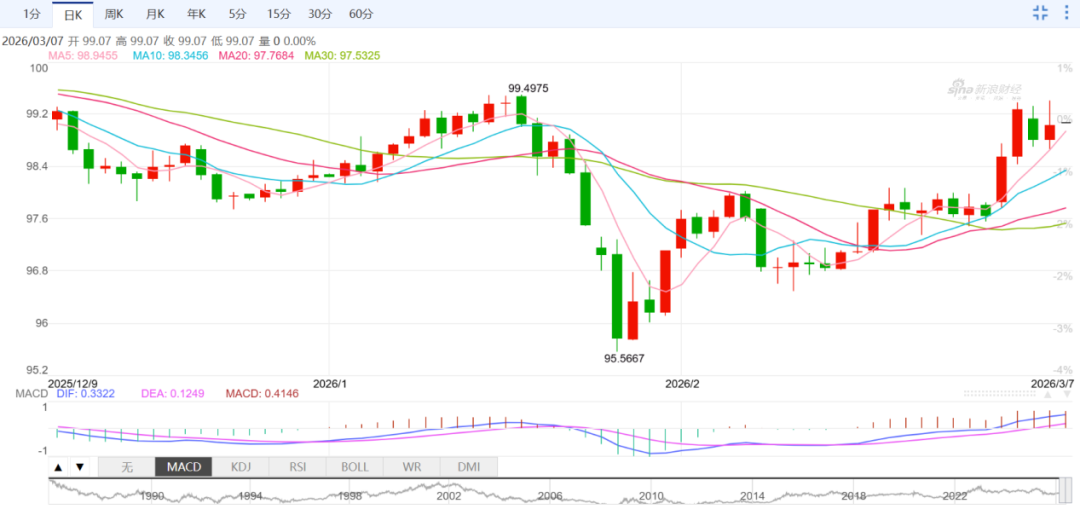Click the down arrow indicator button
This screenshot has height=515, width=1080.
tap(80, 467)
